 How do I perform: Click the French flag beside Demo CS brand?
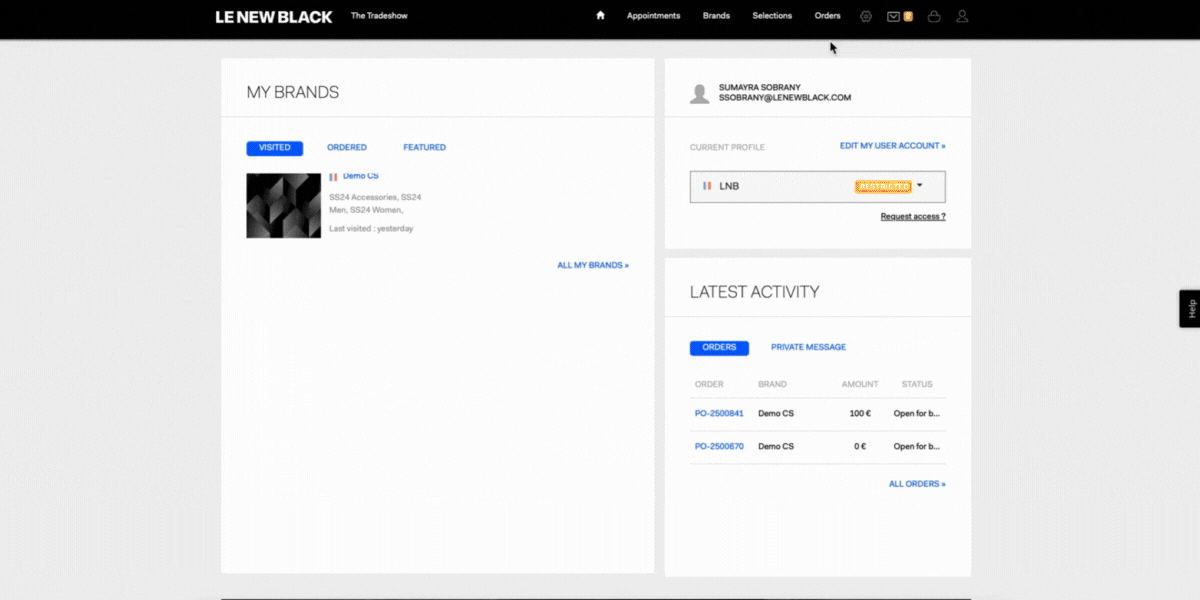click(x=334, y=176)
